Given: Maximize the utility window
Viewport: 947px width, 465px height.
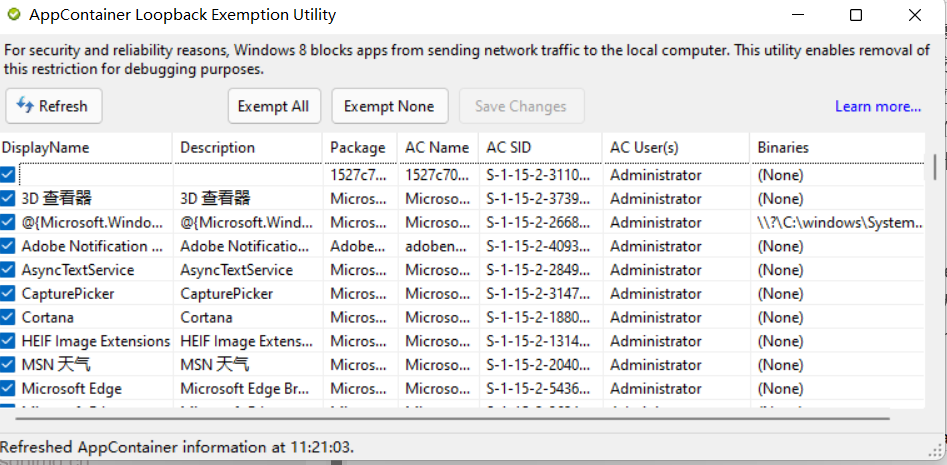Looking at the screenshot, I should [x=856, y=15].
